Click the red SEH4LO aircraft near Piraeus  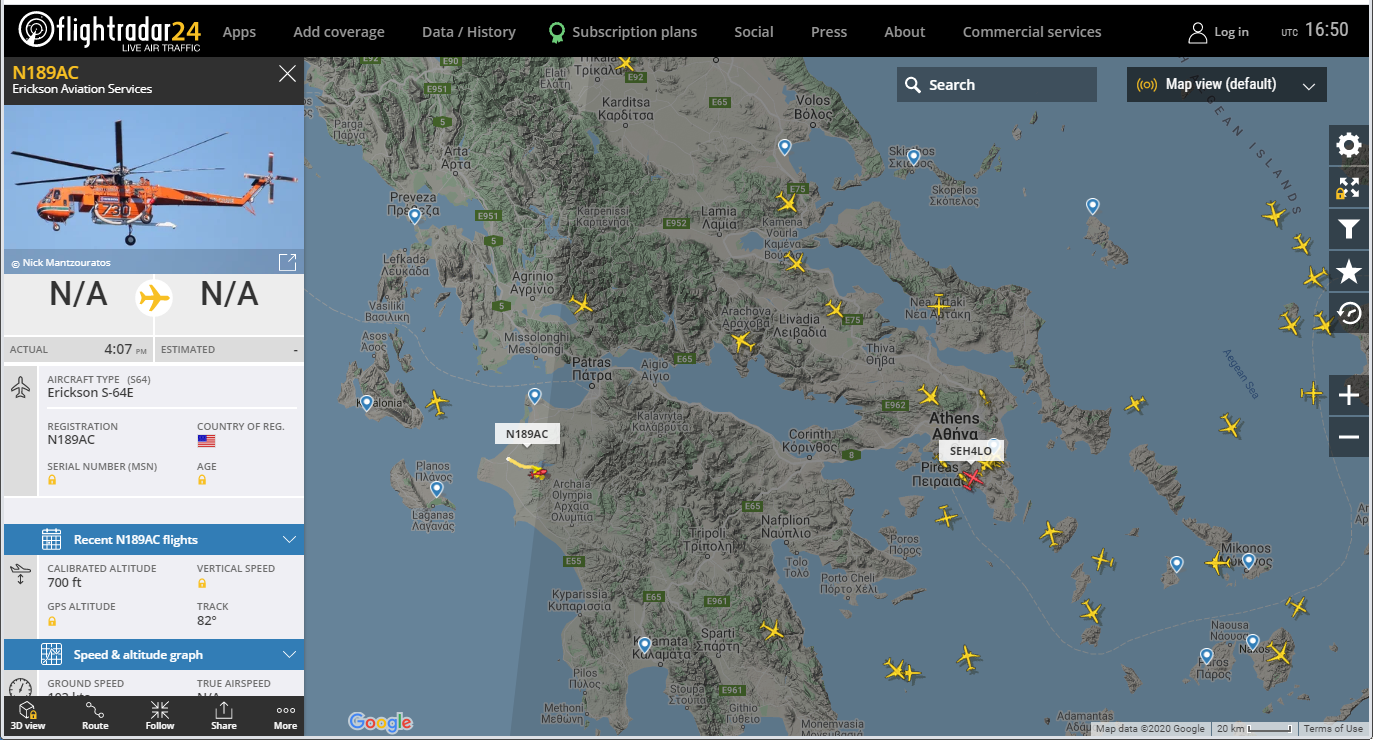pyautogui.click(x=971, y=479)
